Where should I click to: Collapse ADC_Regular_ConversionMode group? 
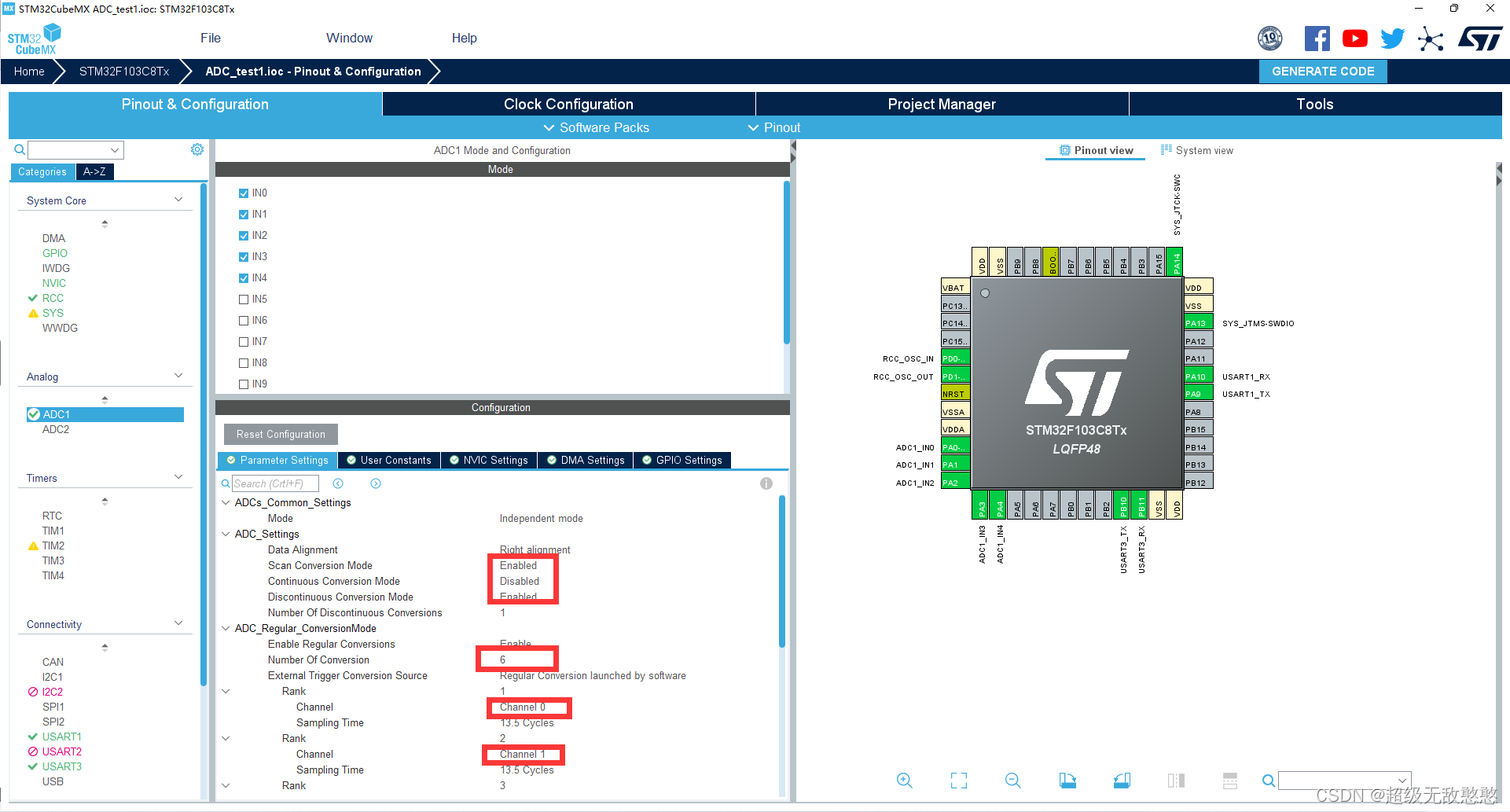click(226, 628)
